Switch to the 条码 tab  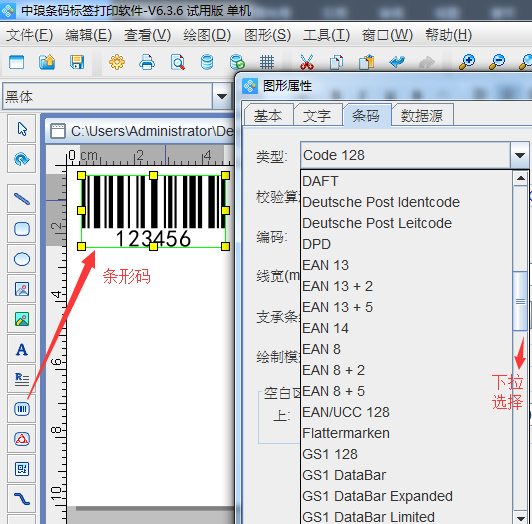pyautogui.click(x=366, y=115)
